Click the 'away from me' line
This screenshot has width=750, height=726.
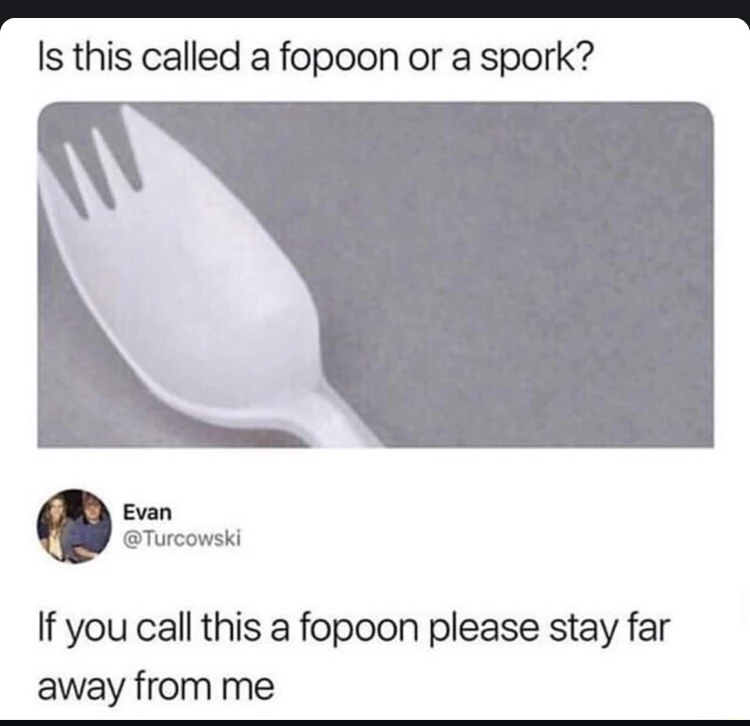[x=156, y=686]
